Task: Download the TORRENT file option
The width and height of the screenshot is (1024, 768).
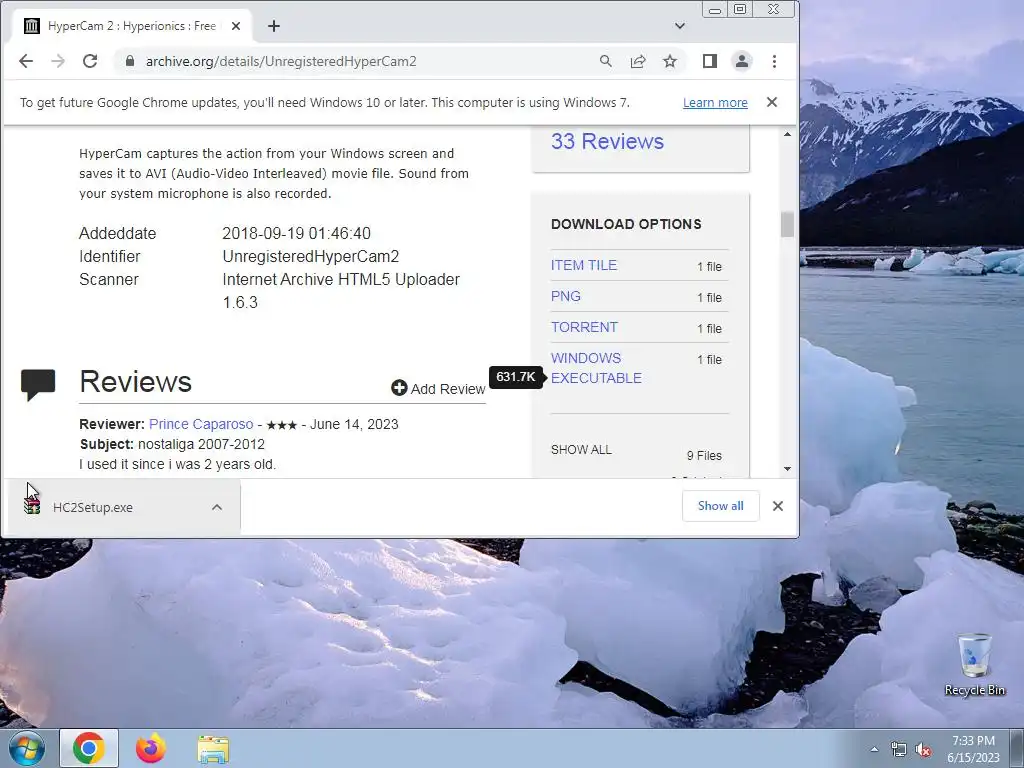Action: 584,327
